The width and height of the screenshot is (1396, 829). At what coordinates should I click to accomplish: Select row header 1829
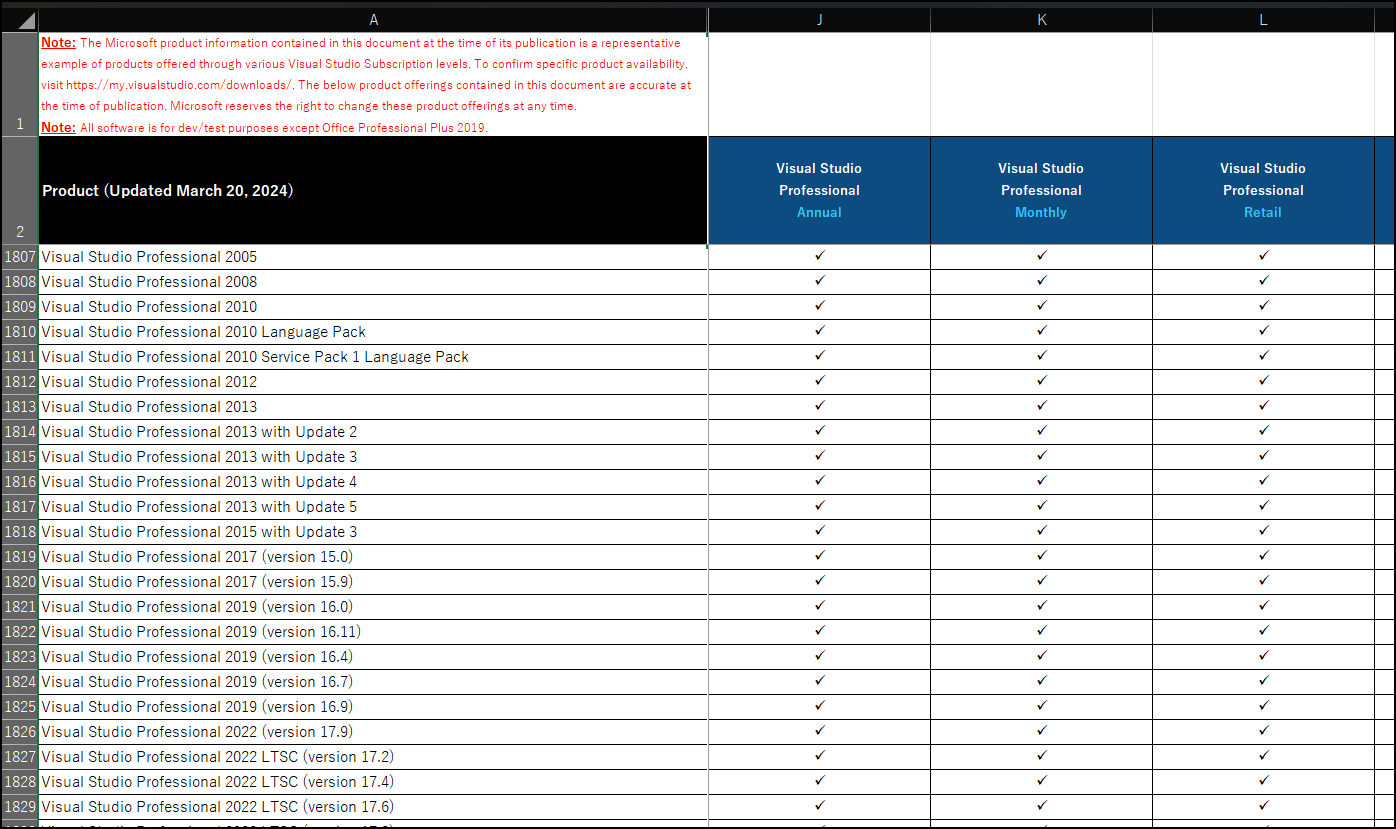point(20,807)
